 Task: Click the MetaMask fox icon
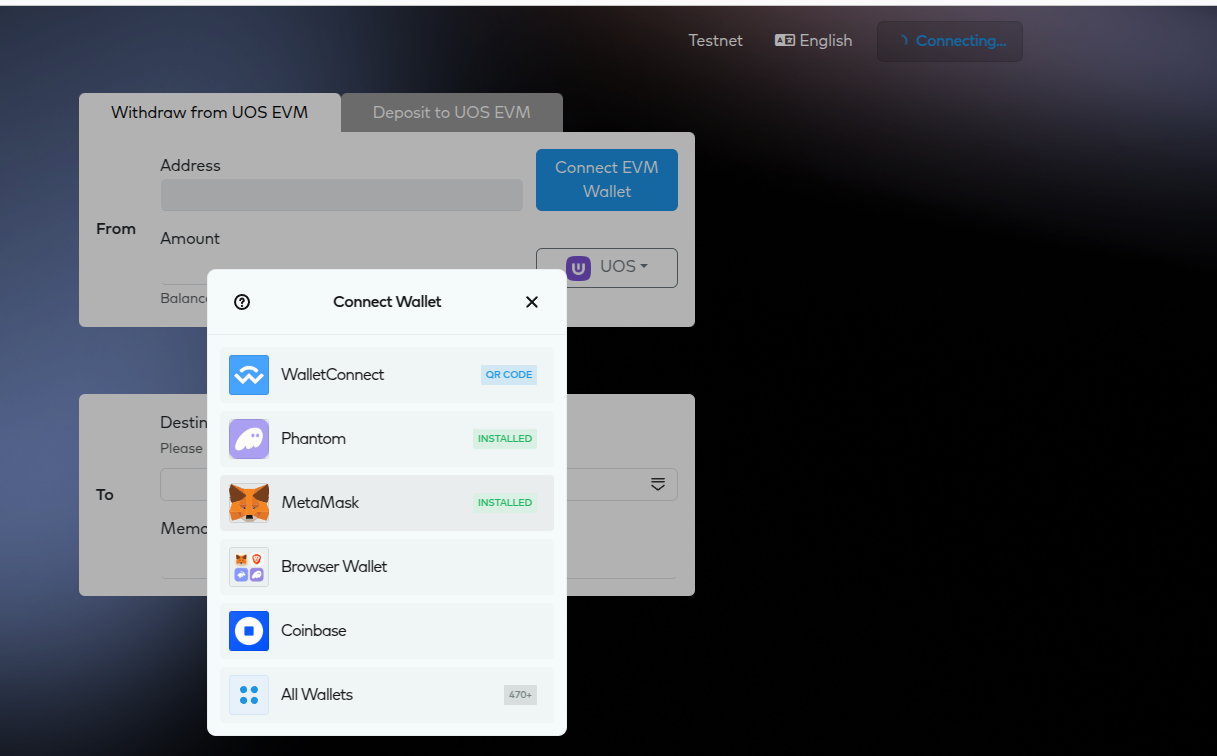[x=249, y=503]
